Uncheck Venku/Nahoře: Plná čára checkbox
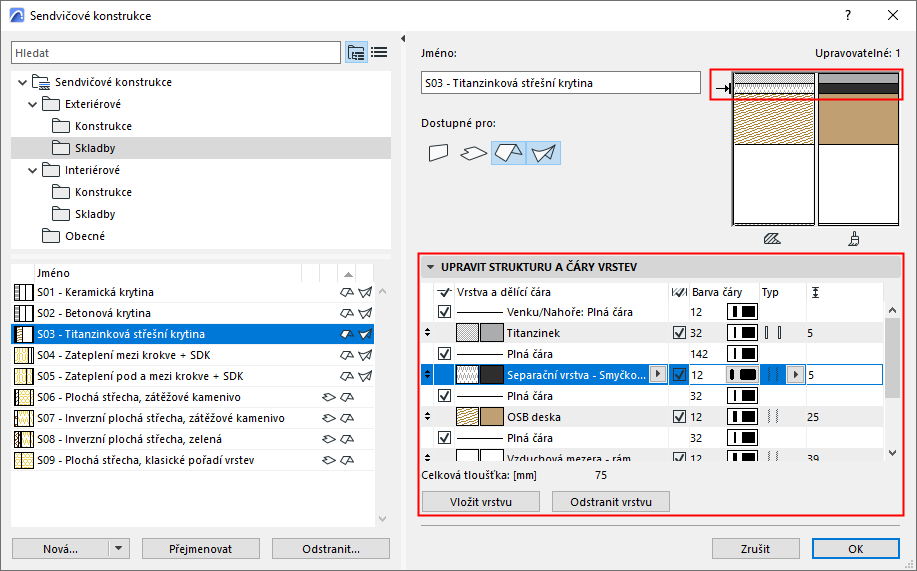 (x=444, y=312)
